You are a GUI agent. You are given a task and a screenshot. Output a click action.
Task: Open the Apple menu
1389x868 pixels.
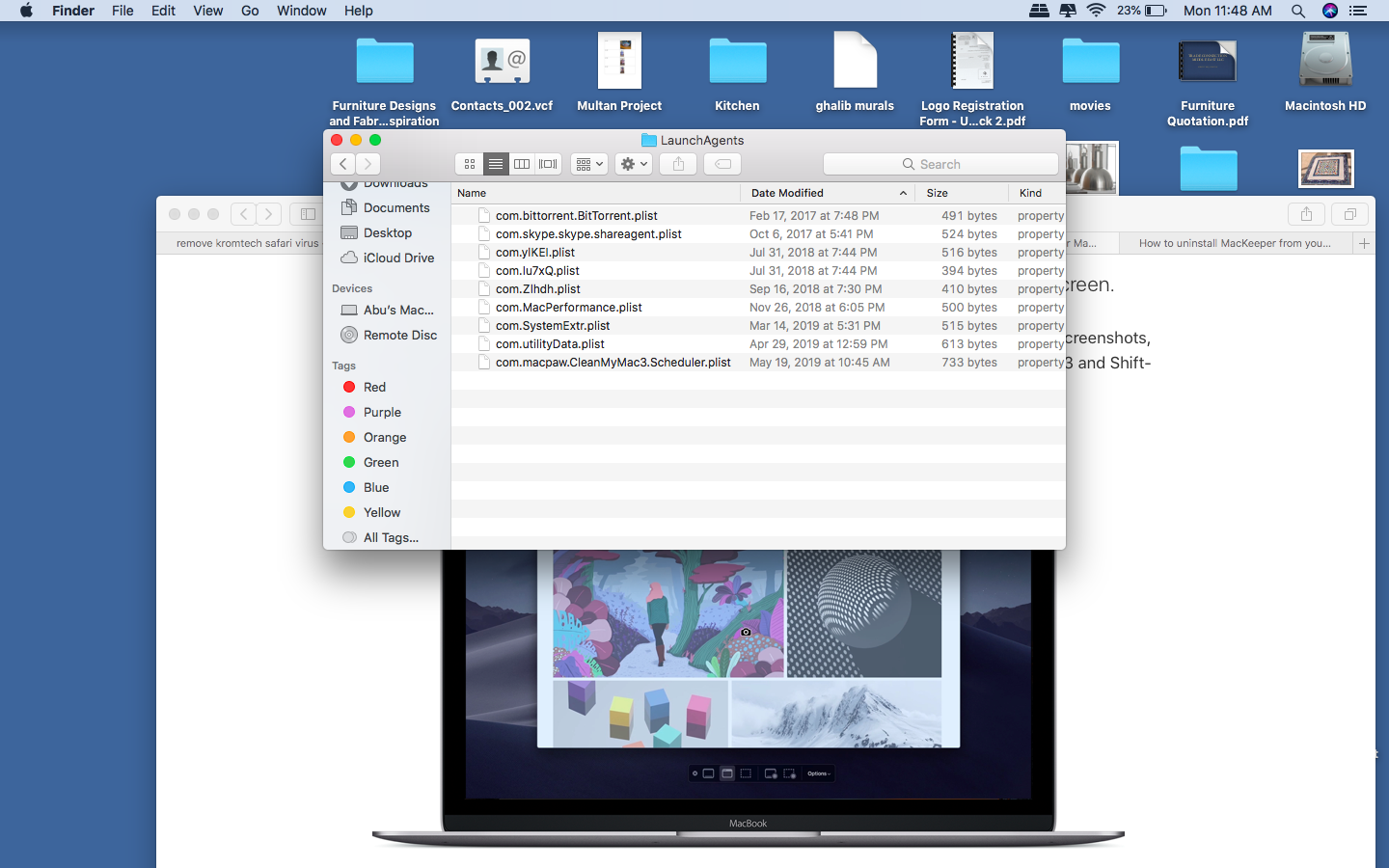click(26, 11)
